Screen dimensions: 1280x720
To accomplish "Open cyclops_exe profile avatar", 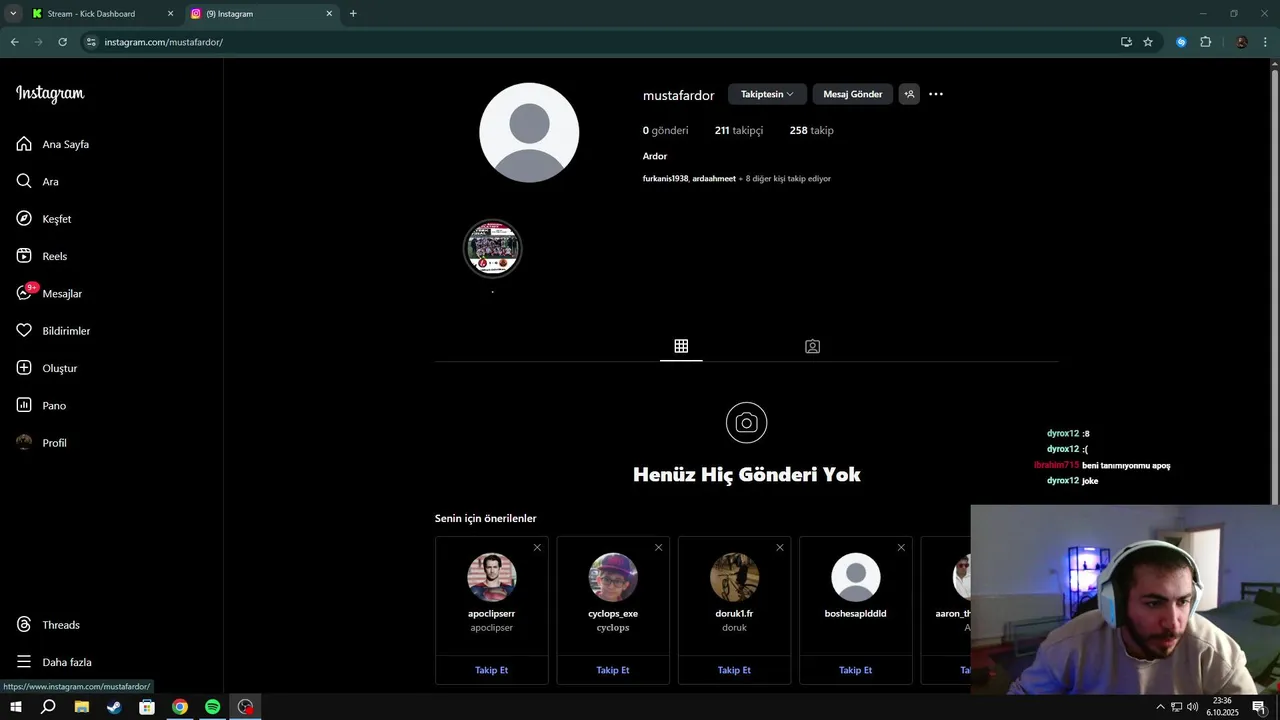I will click(613, 577).
